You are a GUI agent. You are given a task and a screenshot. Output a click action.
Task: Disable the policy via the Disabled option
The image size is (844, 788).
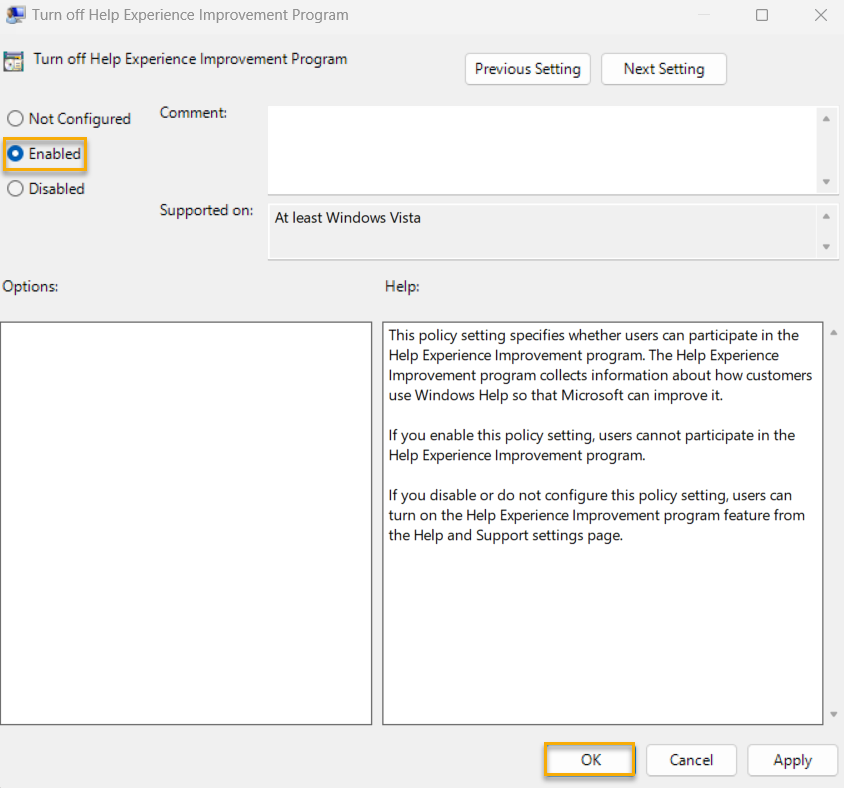pos(15,188)
